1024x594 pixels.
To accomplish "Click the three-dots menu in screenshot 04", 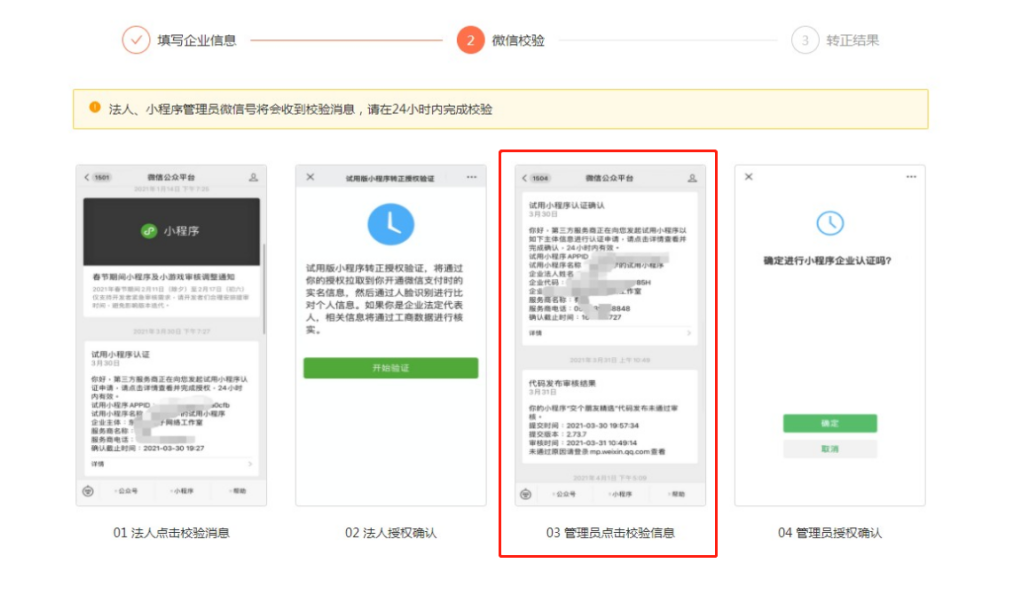I will [911, 176].
